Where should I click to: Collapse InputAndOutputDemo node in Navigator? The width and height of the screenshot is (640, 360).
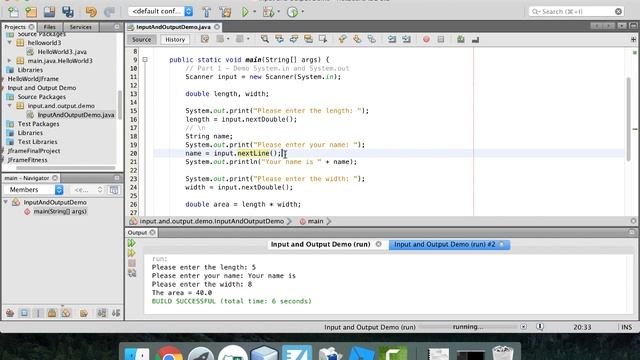pos(6,202)
